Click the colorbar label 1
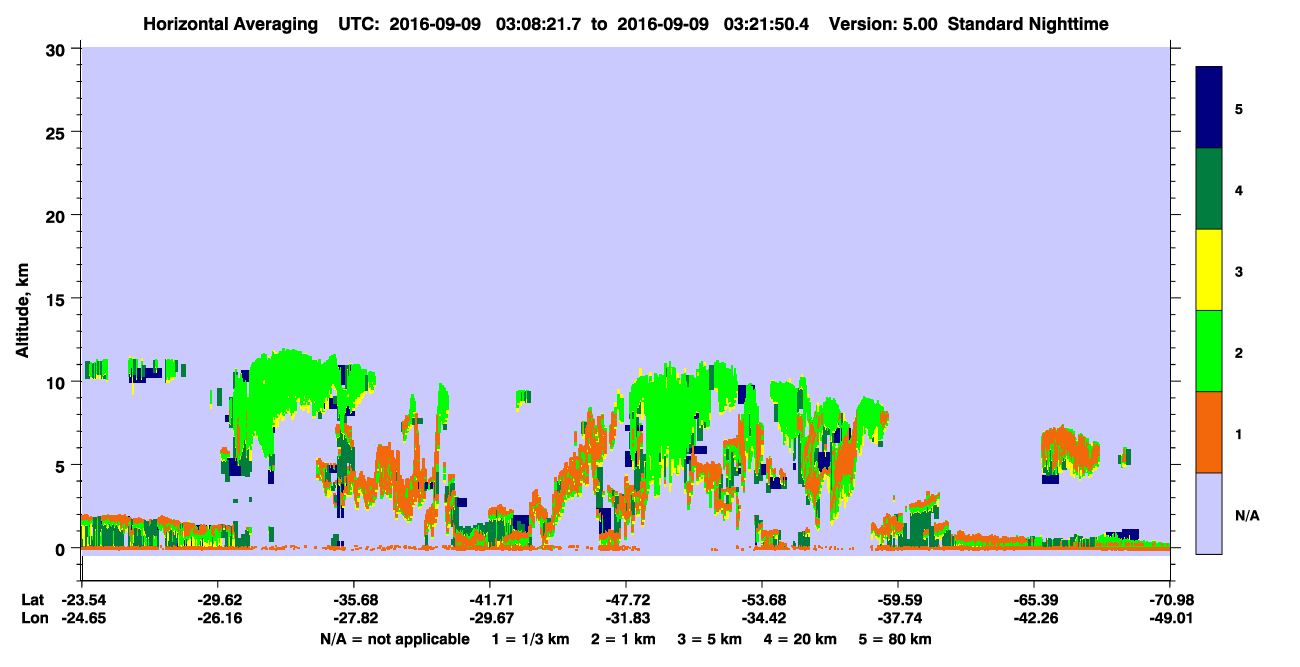This screenshot has width=1300, height=667. pos(1239,434)
